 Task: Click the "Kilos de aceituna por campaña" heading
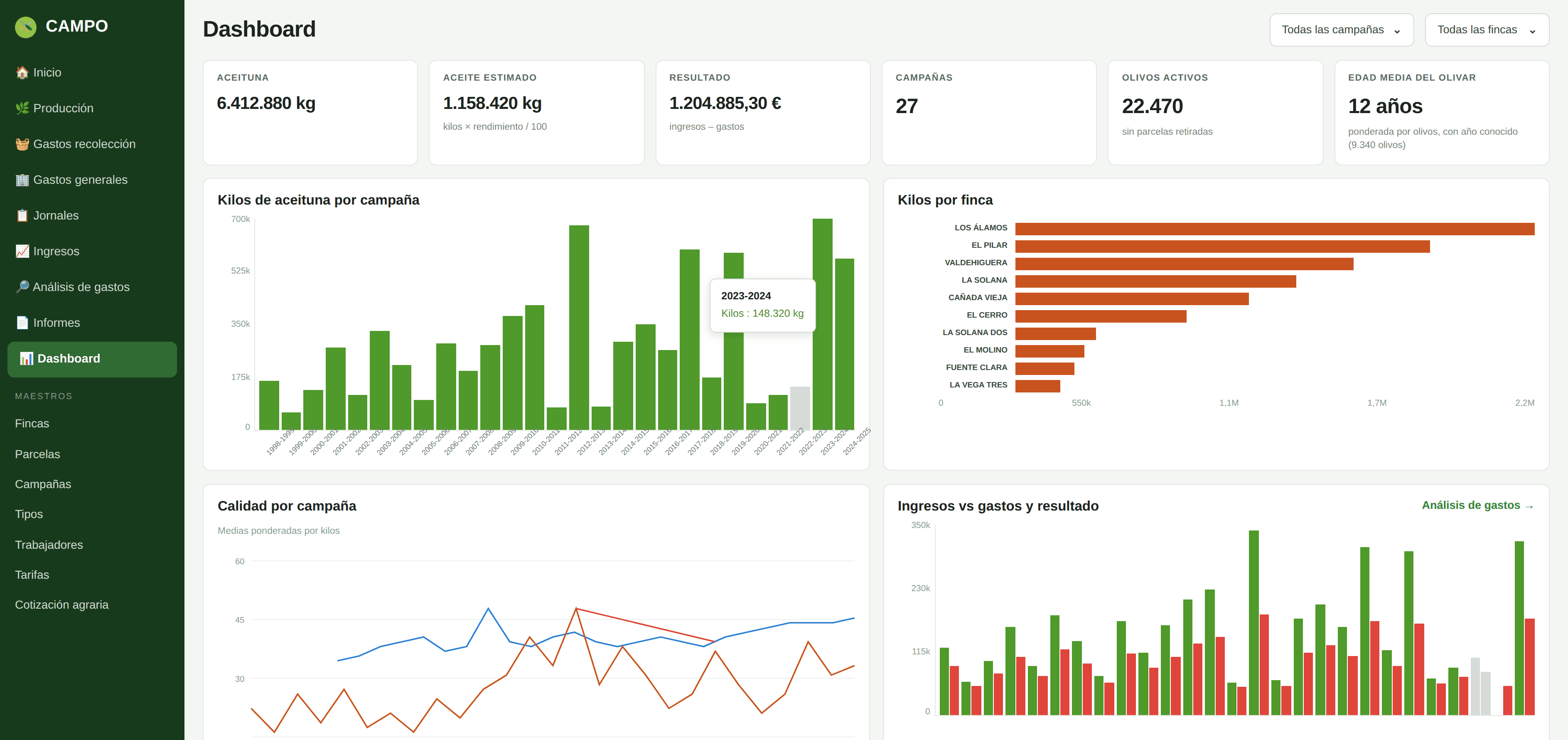[x=318, y=200]
